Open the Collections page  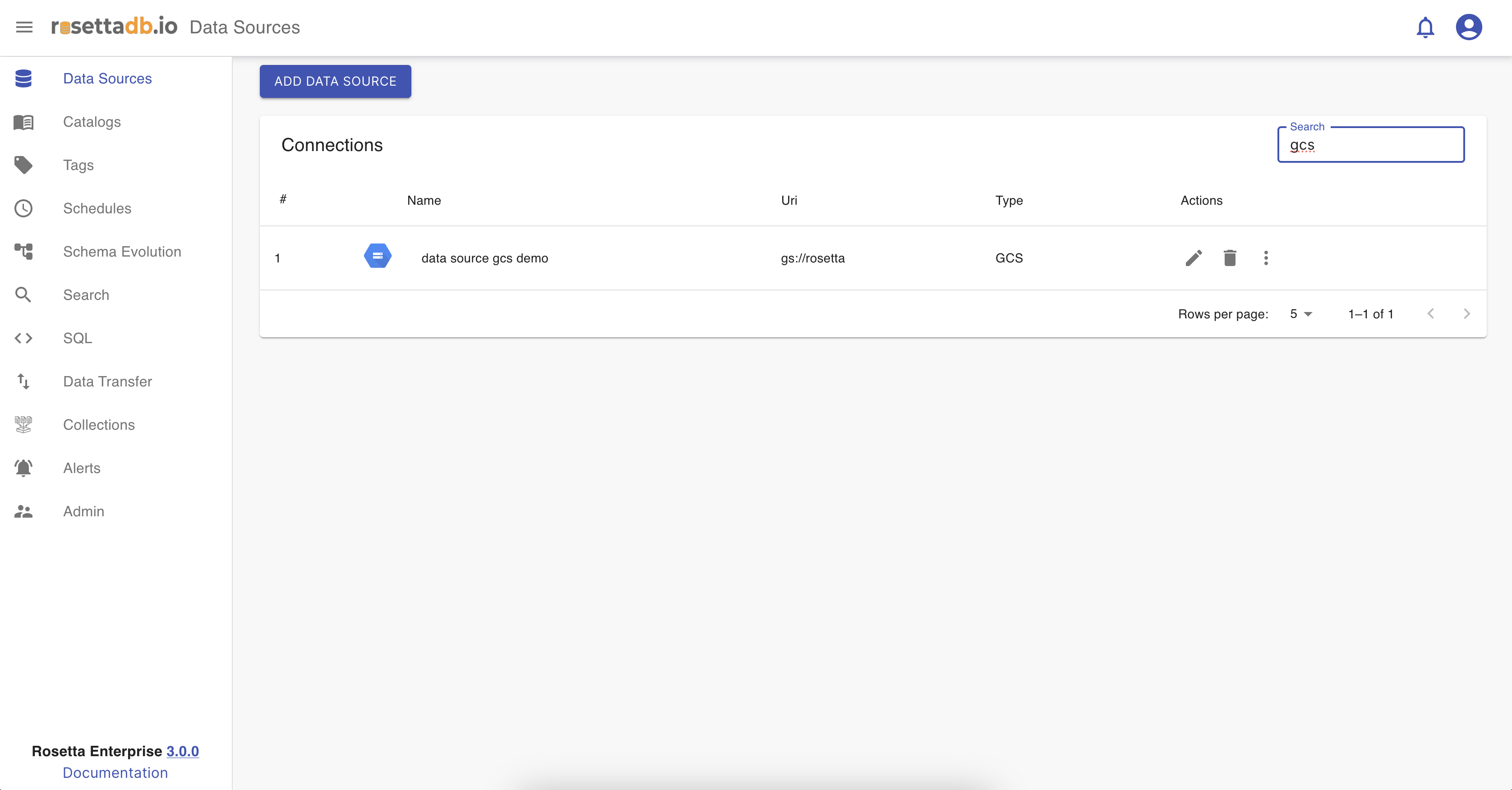click(99, 425)
